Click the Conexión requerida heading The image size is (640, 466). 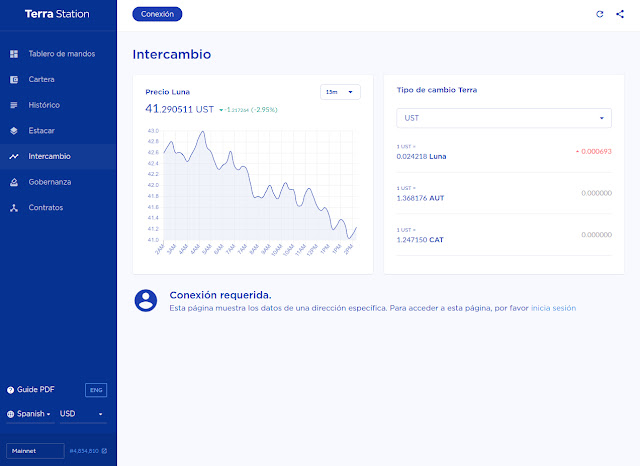coord(220,295)
